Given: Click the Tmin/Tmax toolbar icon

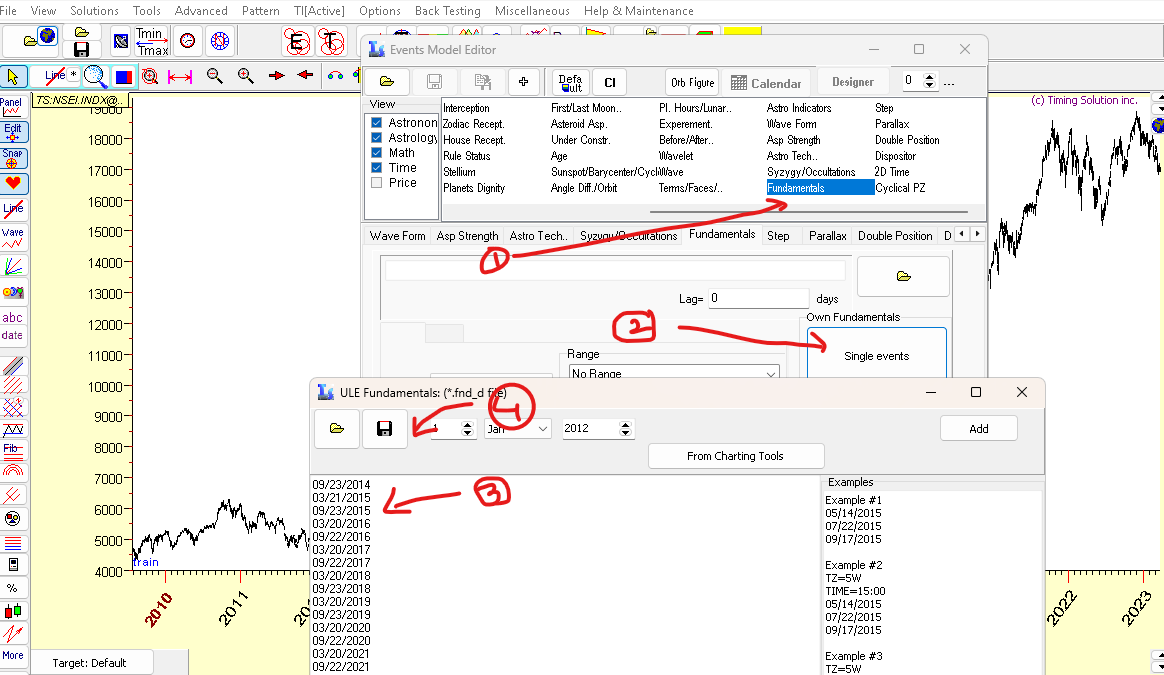Looking at the screenshot, I should point(152,42).
